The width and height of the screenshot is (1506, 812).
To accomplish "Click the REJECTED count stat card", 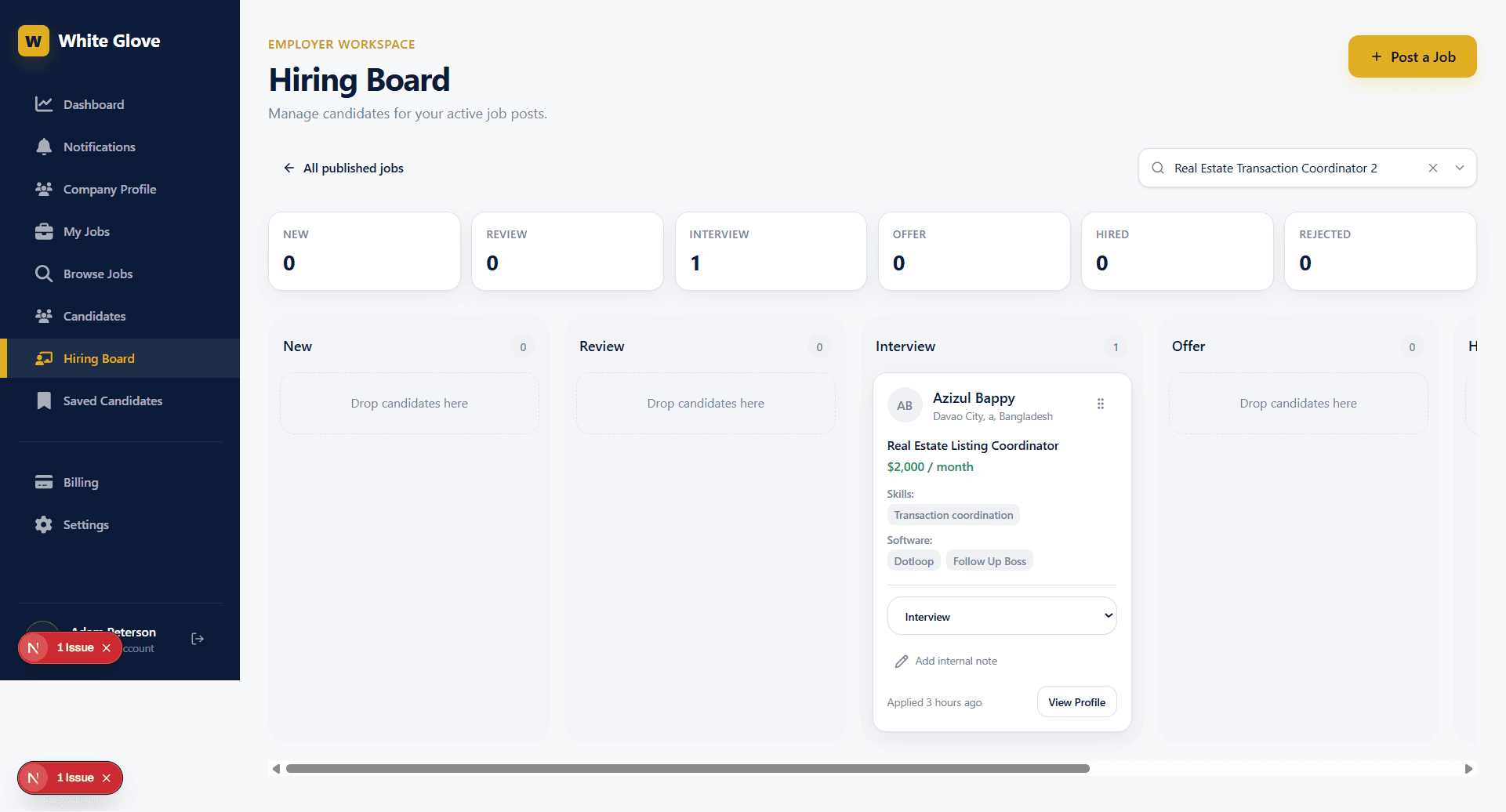I will pos(1381,251).
